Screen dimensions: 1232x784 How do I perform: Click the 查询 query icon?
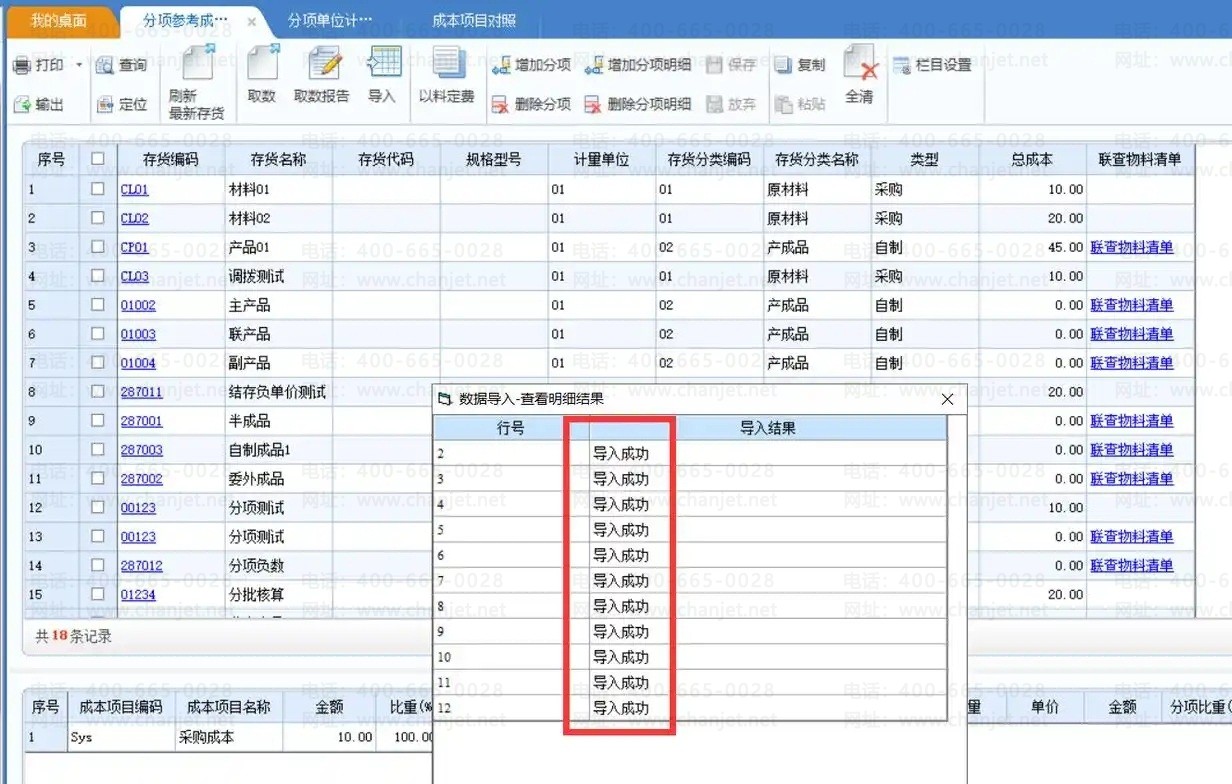tap(122, 65)
